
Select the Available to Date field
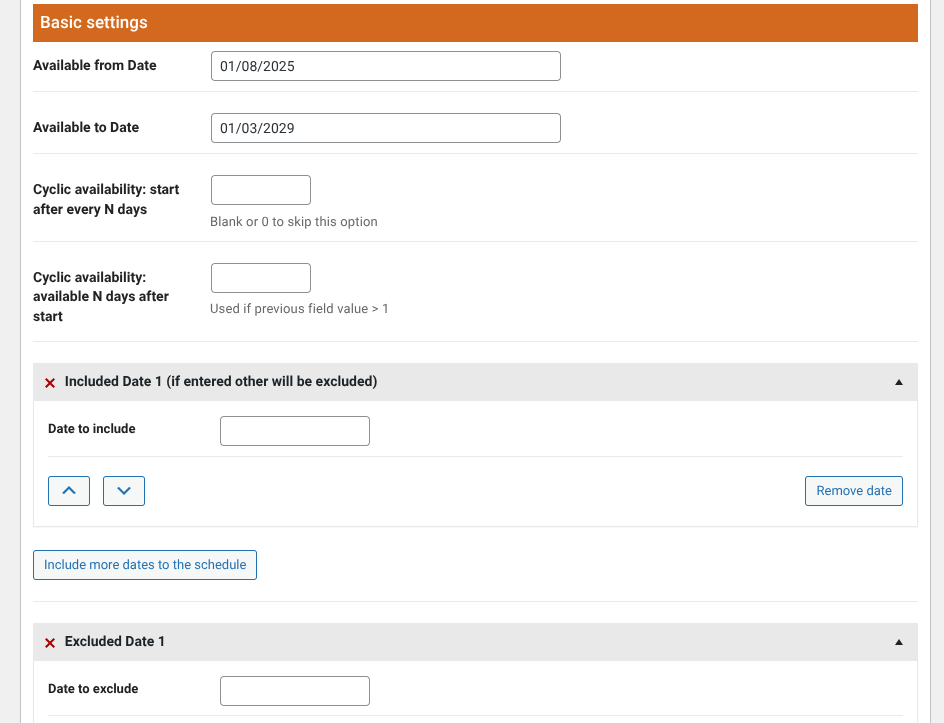click(385, 128)
